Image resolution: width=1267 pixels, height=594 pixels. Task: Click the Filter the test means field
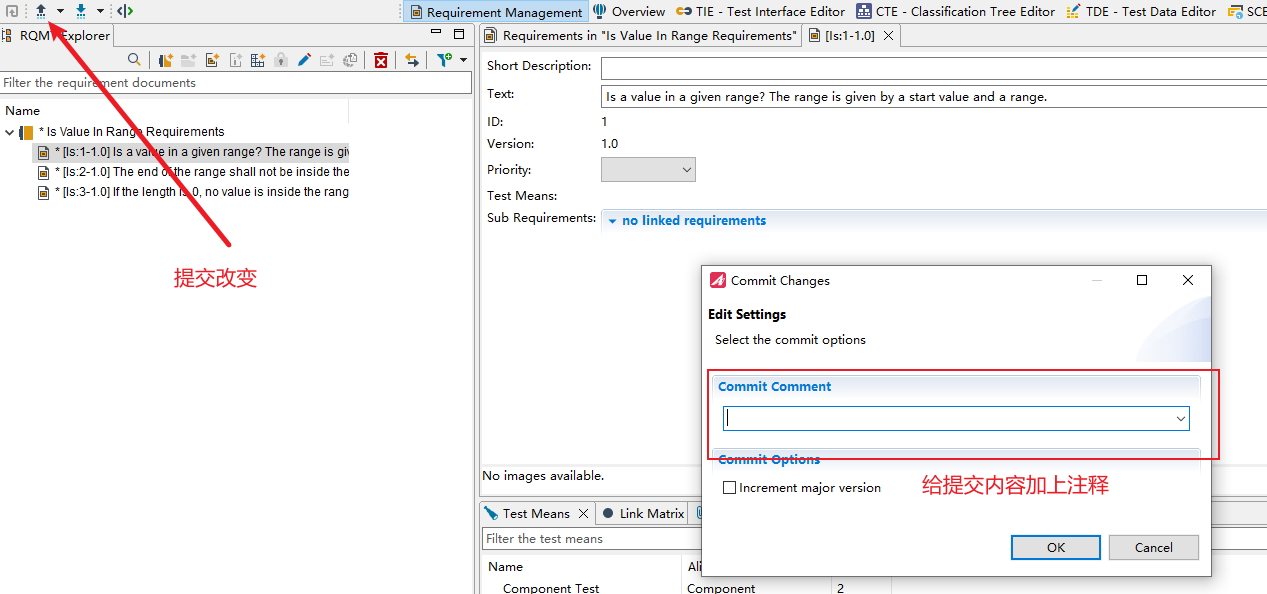point(590,539)
